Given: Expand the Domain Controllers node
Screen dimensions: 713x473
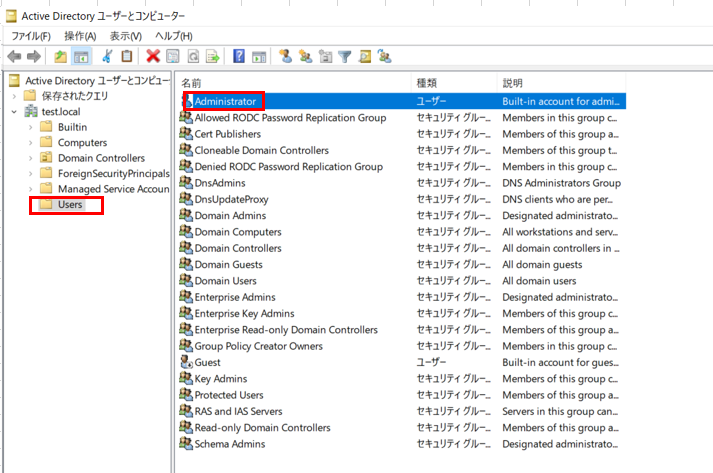Looking at the screenshot, I should [30, 158].
